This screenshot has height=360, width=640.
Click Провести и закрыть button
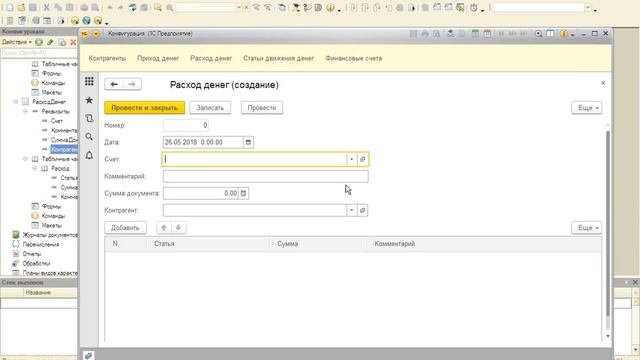144,108
